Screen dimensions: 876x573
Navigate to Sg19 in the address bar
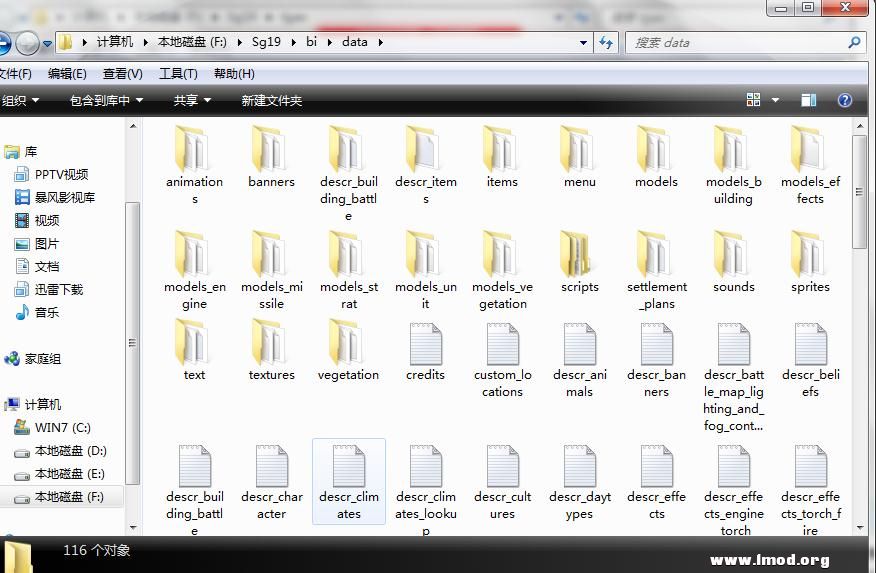click(x=266, y=42)
